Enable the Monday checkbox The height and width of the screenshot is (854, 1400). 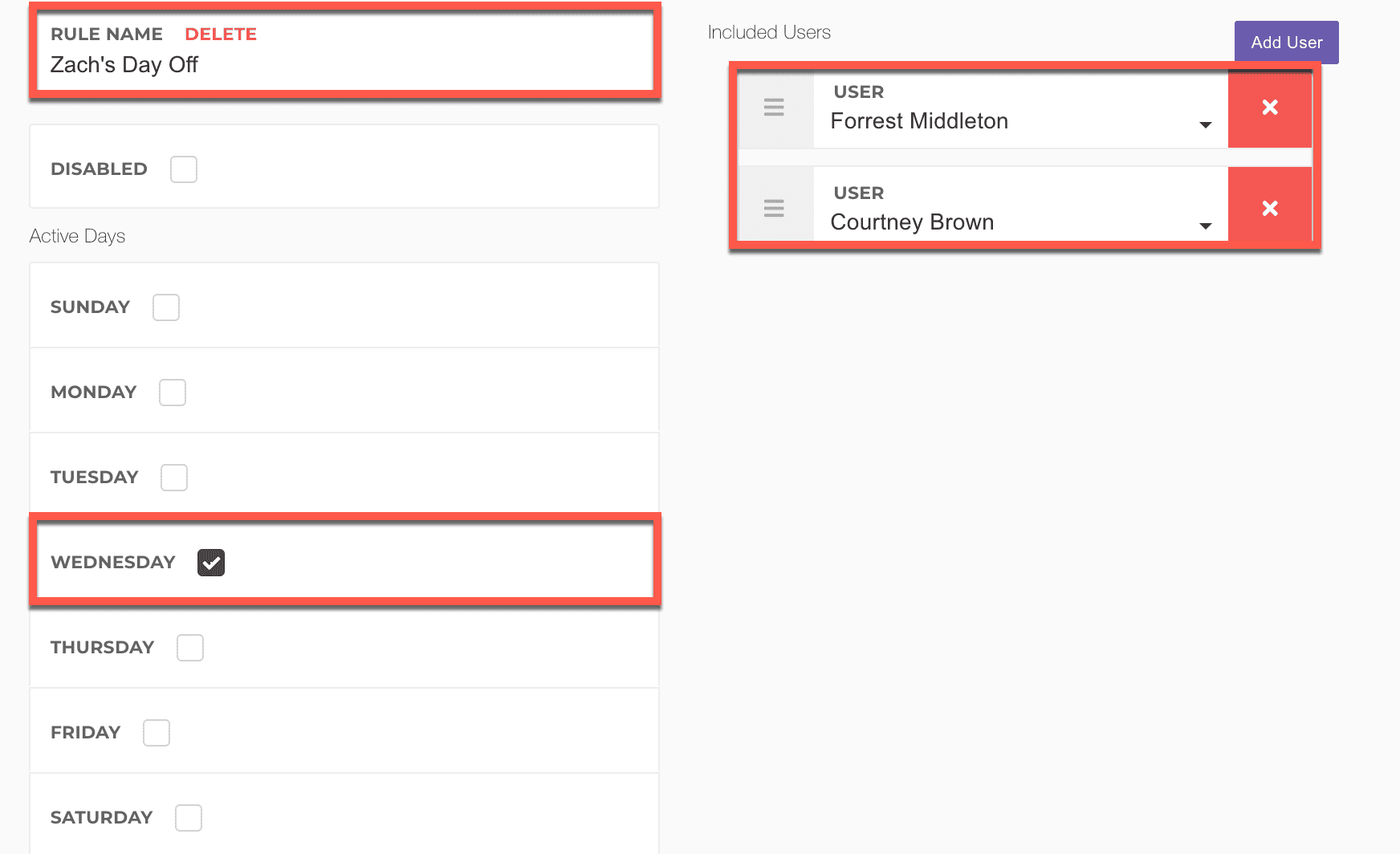pos(173,392)
